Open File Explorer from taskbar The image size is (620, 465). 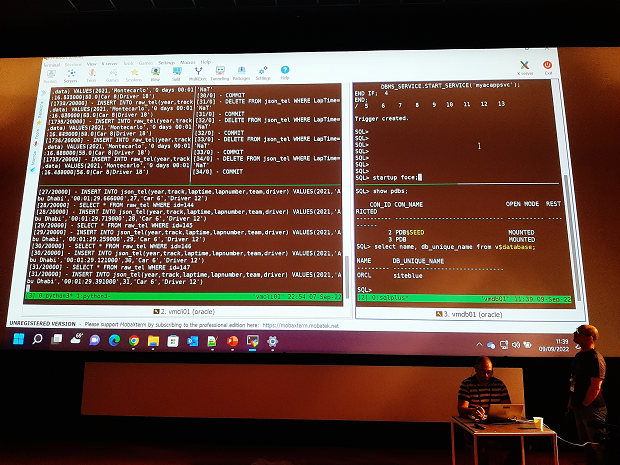pyautogui.click(x=153, y=341)
